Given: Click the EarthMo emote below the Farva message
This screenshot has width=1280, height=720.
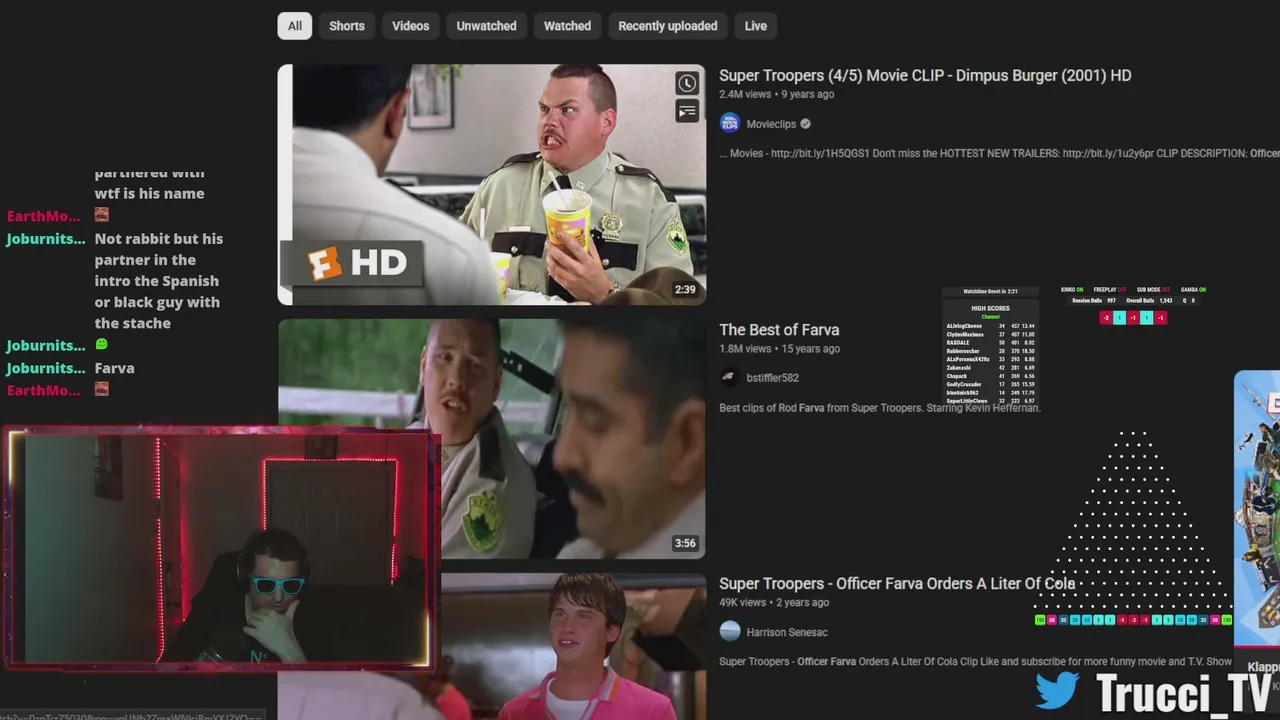Looking at the screenshot, I should coord(101,389).
